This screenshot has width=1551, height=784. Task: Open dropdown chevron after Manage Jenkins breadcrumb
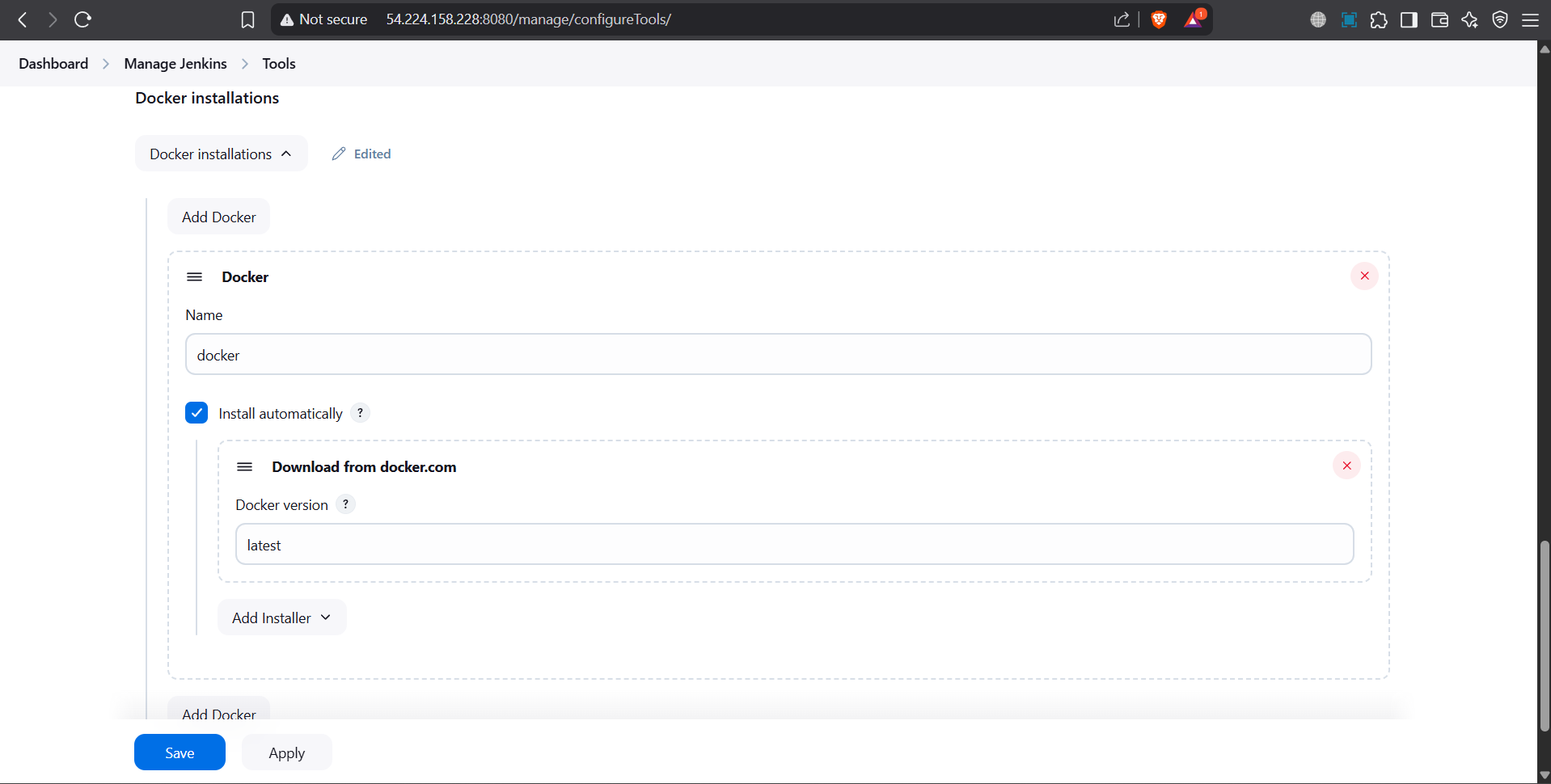click(245, 64)
